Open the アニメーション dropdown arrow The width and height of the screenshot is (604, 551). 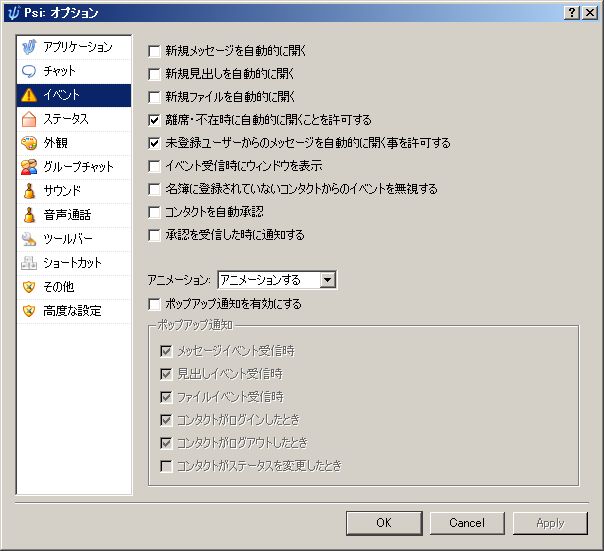pyautogui.click(x=327, y=280)
